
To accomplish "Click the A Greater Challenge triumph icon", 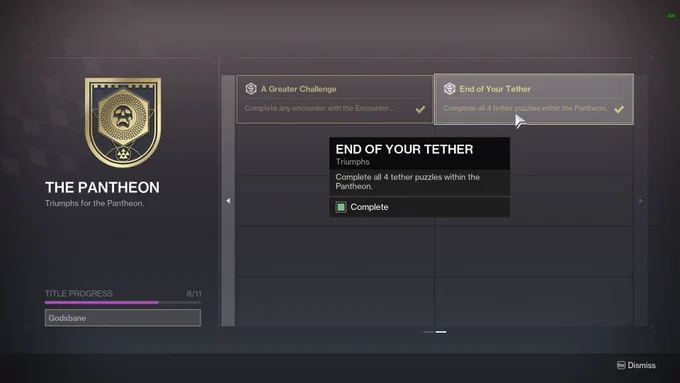I will 251,89.
